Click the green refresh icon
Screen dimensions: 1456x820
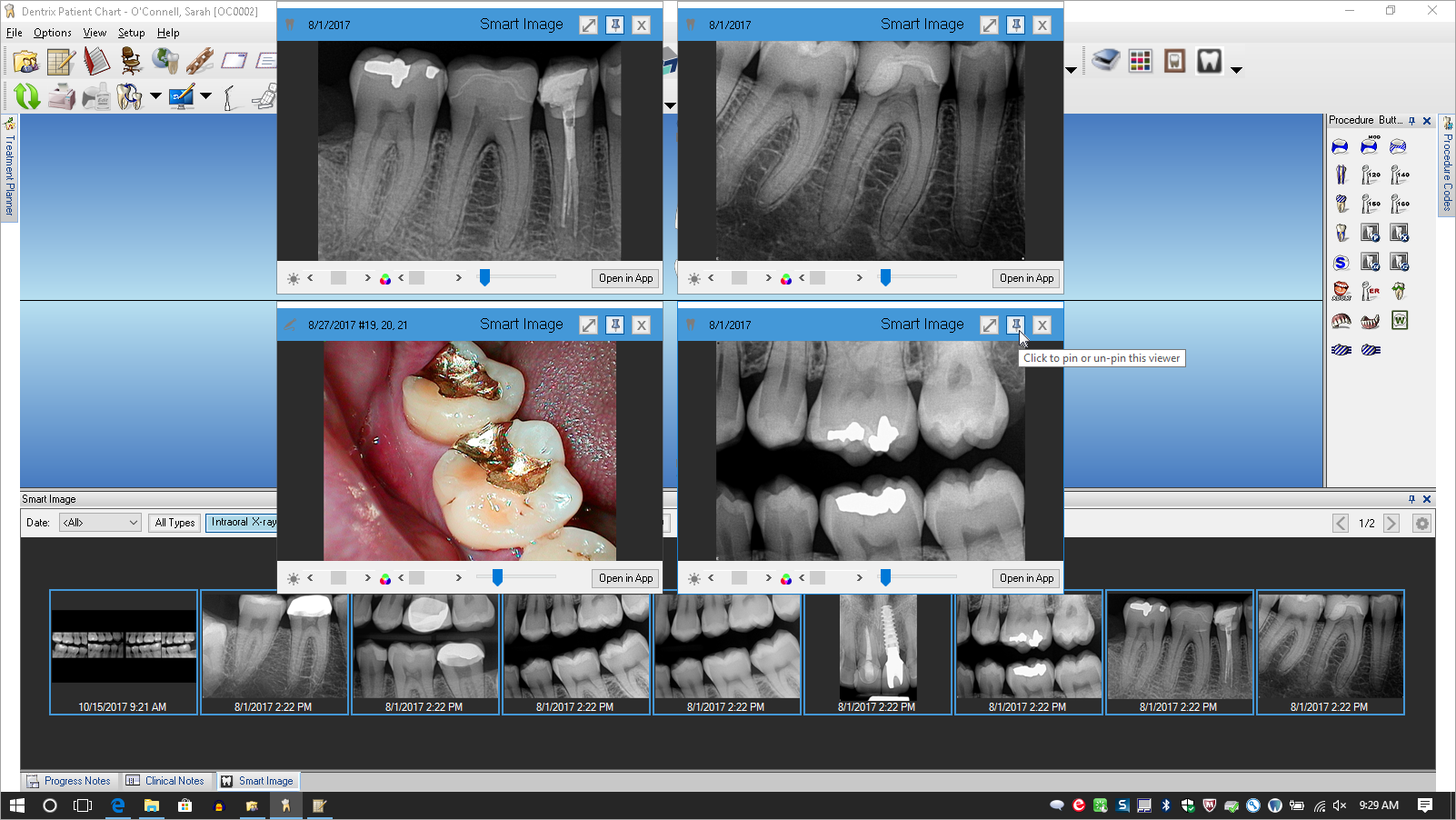(x=26, y=95)
